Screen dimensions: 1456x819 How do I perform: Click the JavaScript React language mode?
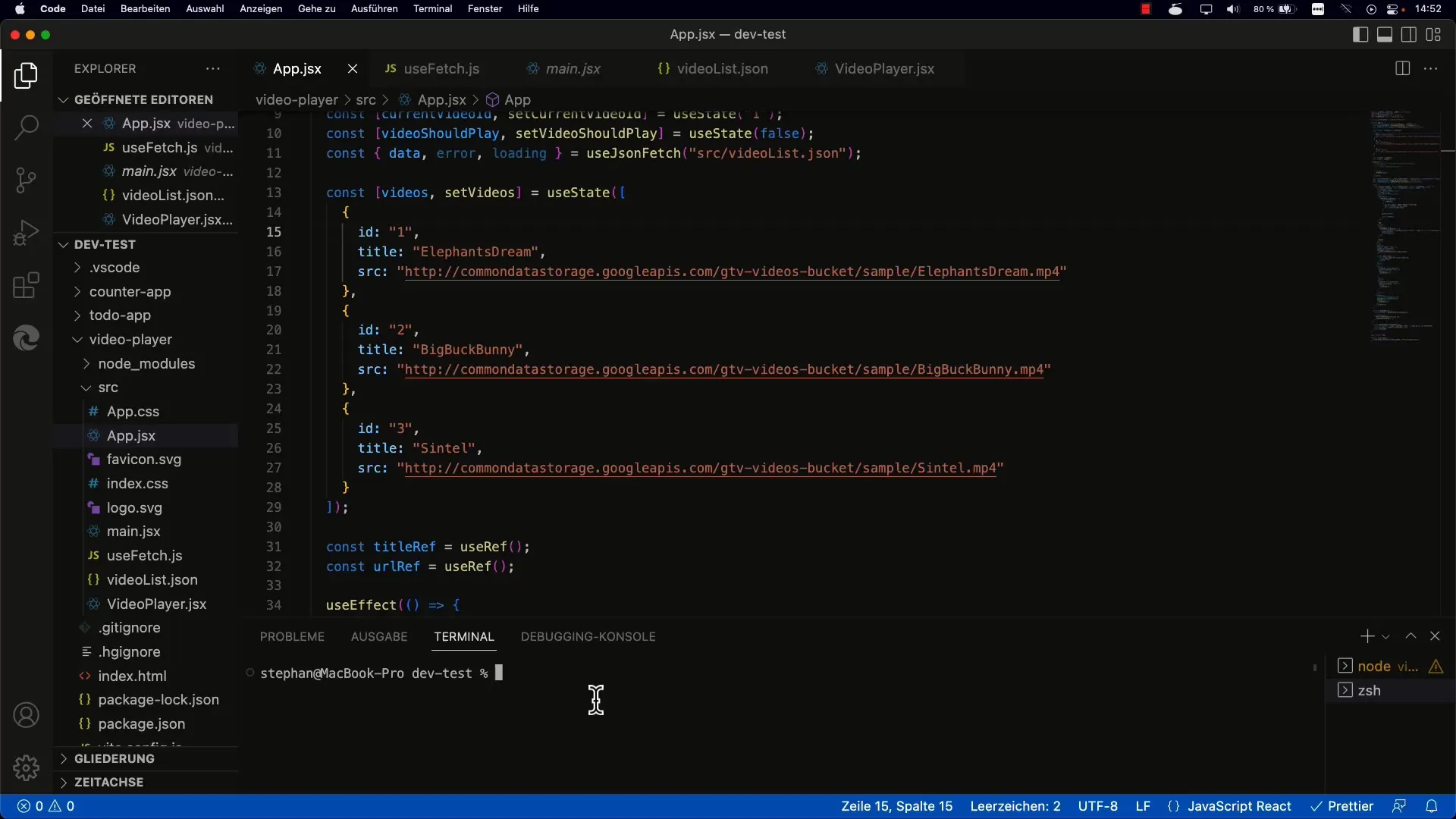tap(1238, 806)
